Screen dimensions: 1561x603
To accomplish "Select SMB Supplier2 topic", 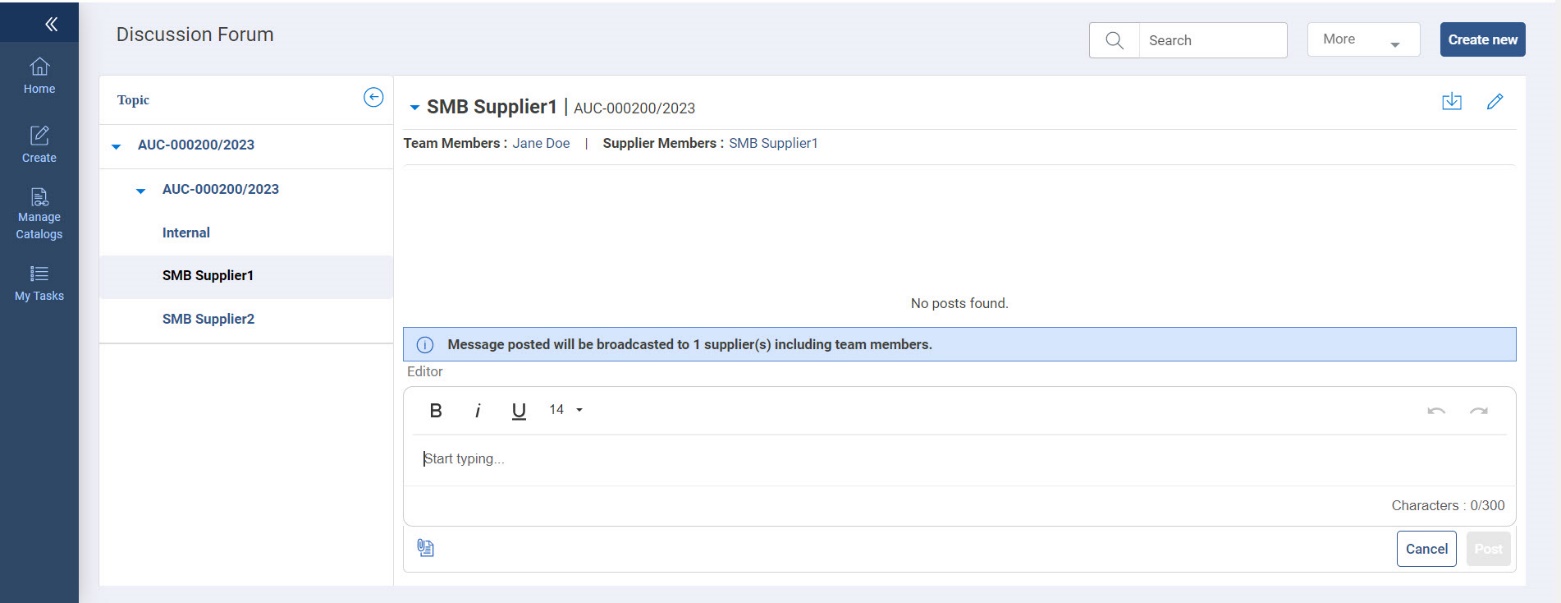I will (208, 319).
